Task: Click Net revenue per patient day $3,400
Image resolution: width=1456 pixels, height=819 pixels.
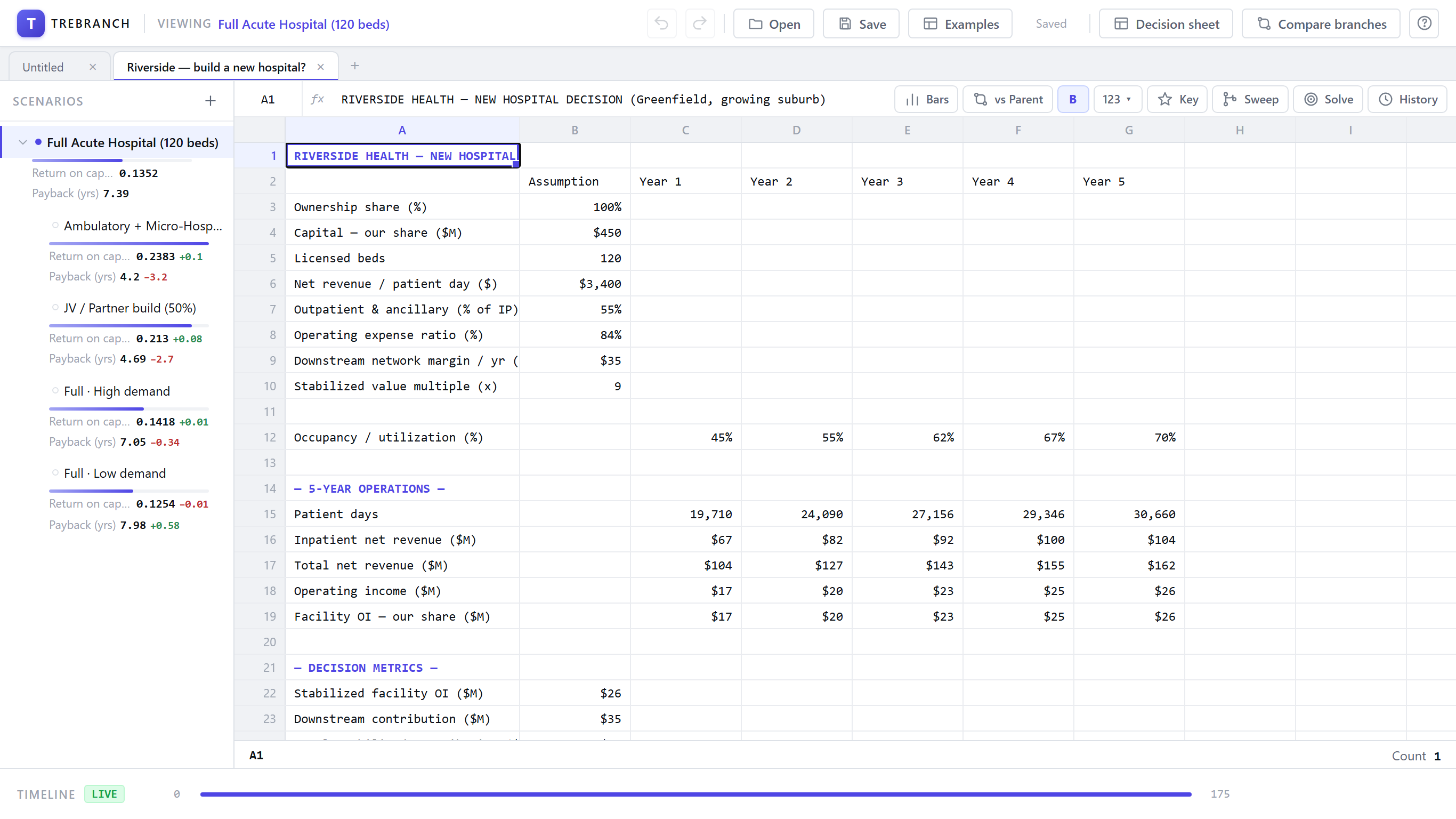Action: pyautogui.click(x=575, y=283)
